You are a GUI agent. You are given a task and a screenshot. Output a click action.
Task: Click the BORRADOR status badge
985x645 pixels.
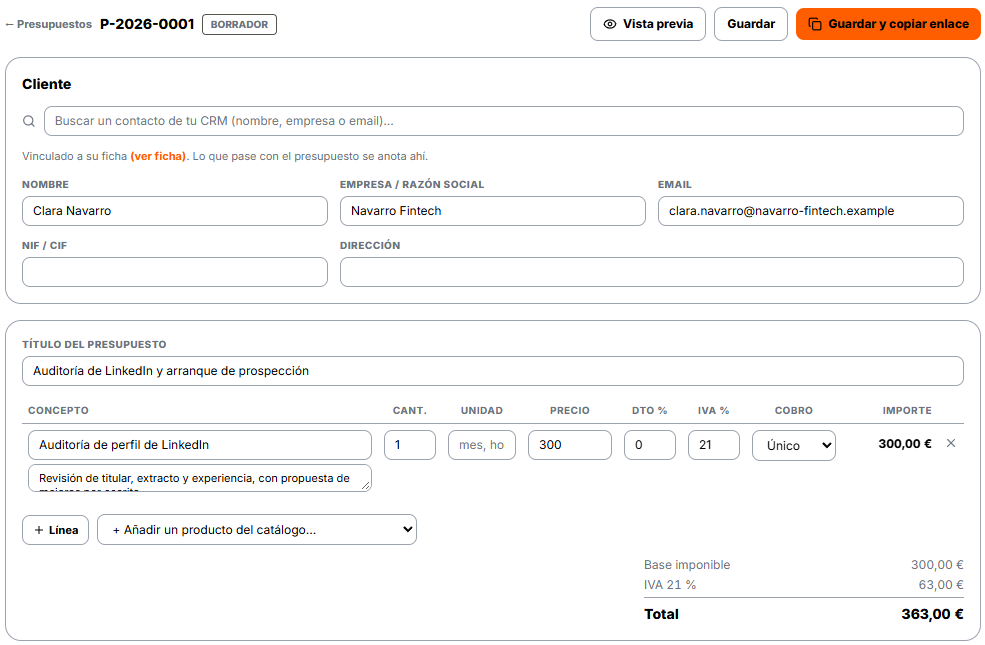239,24
